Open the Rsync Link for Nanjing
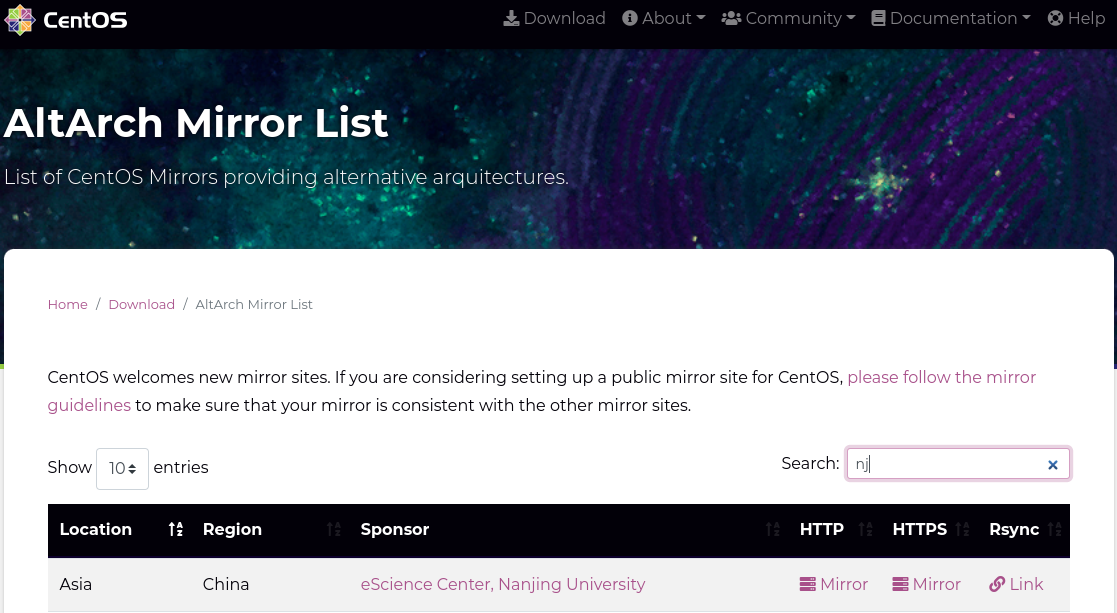Image resolution: width=1117 pixels, height=613 pixels. pos(1016,585)
